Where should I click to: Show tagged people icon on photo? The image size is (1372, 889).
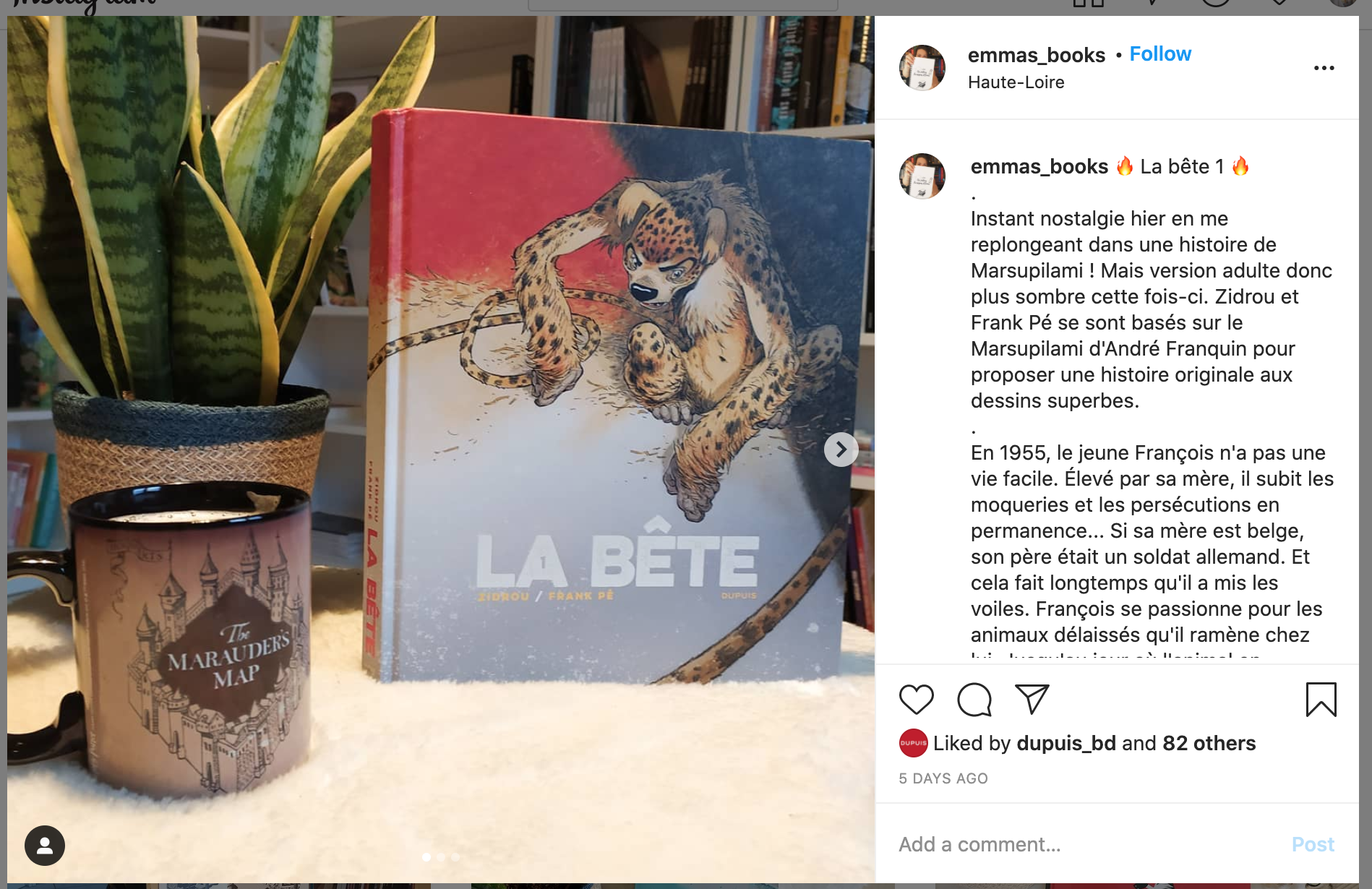click(45, 845)
